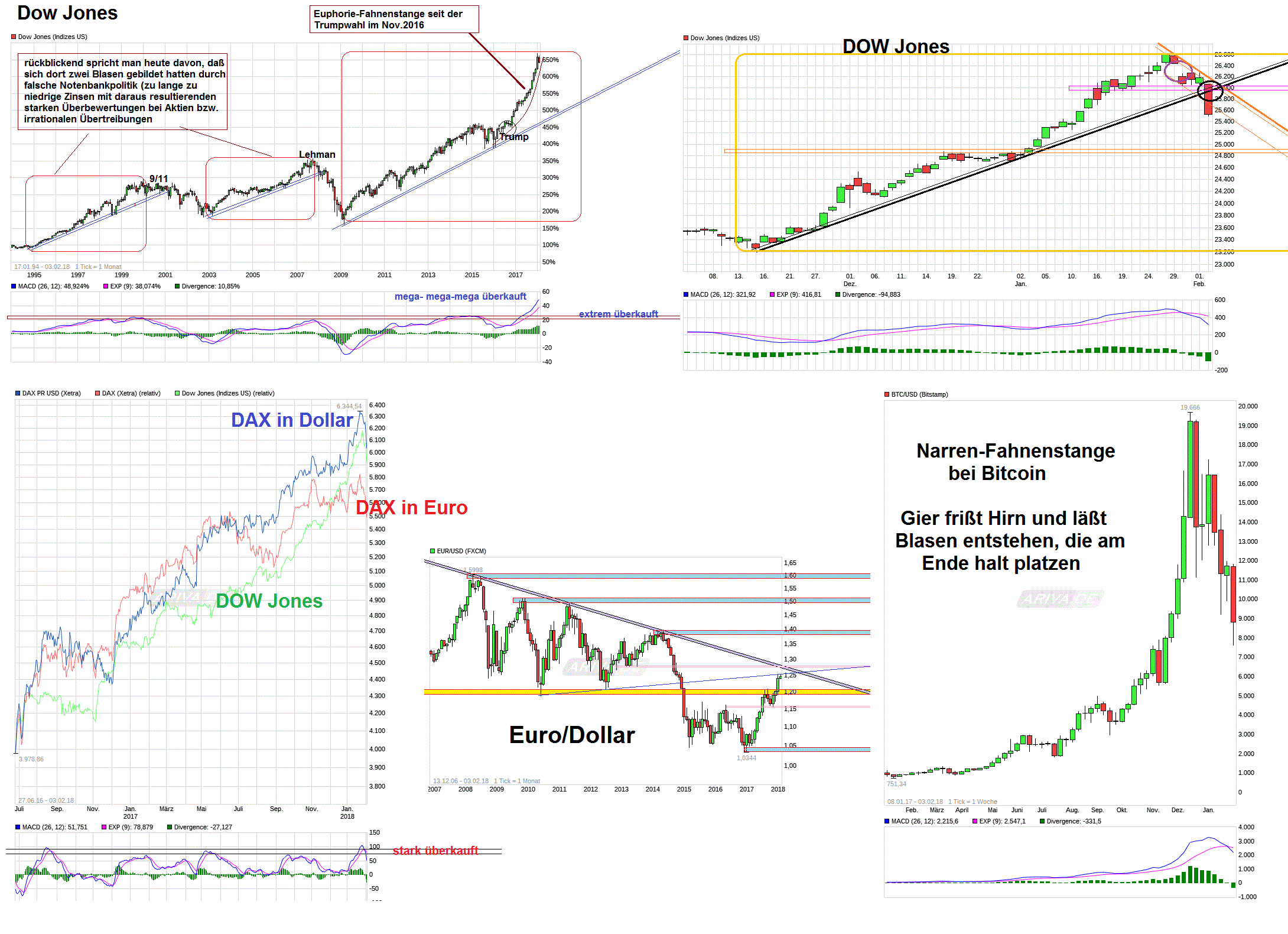Click the '9/11' label on the long-term chart
The image size is (1288, 934).
tap(158, 179)
